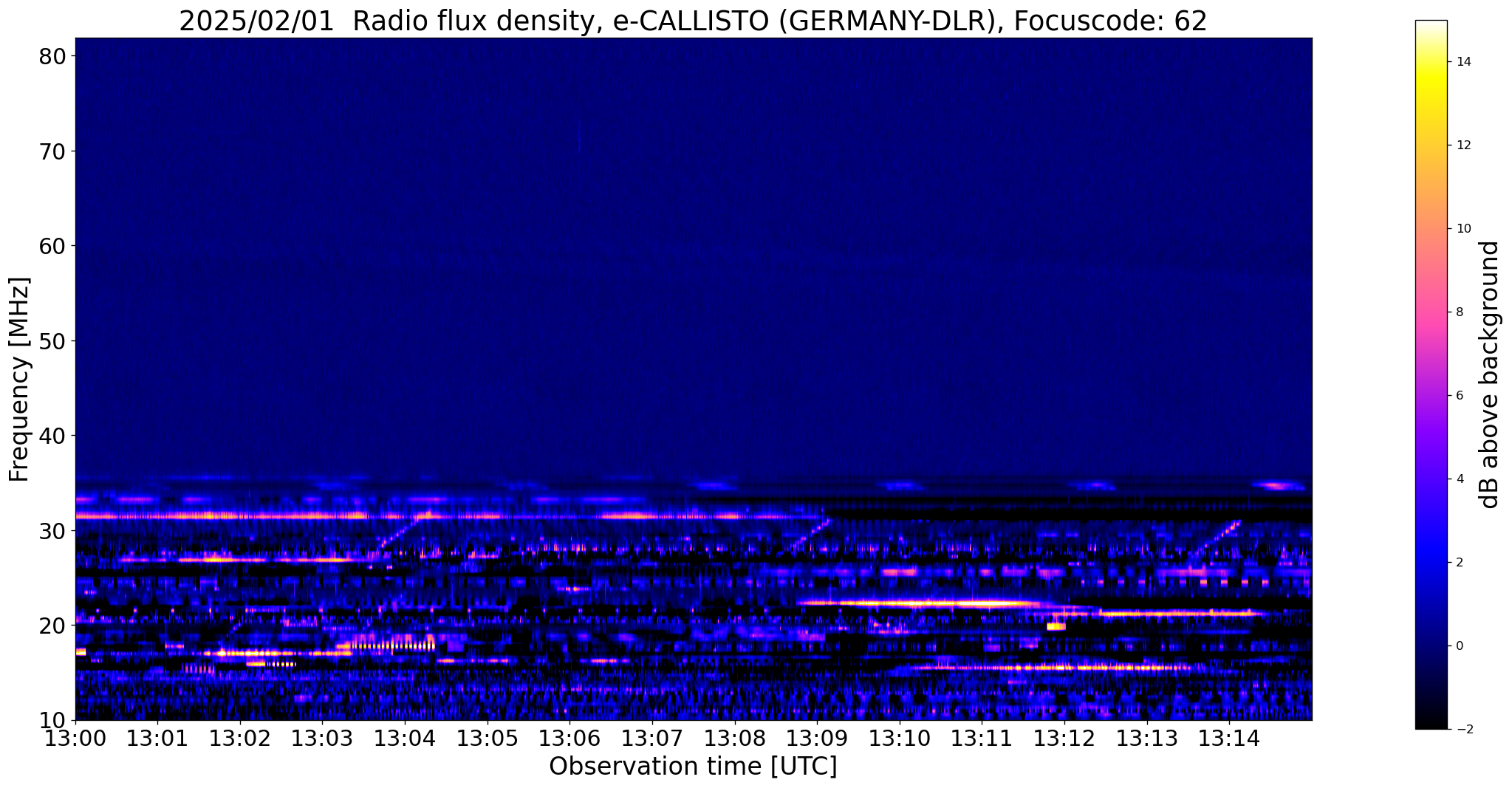Click the colorbar tick value 8
The image size is (1512, 788).
coord(1460,312)
